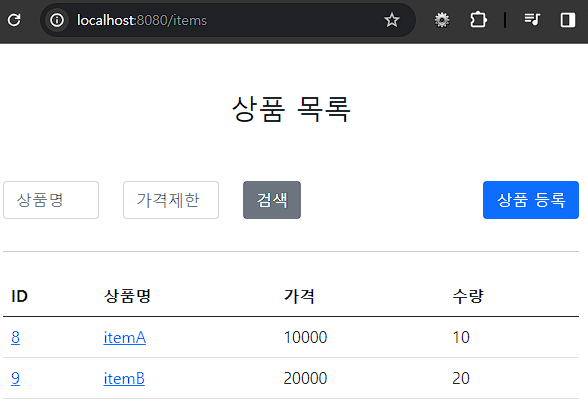Open the Extensions puzzle icon

[x=478, y=20]
